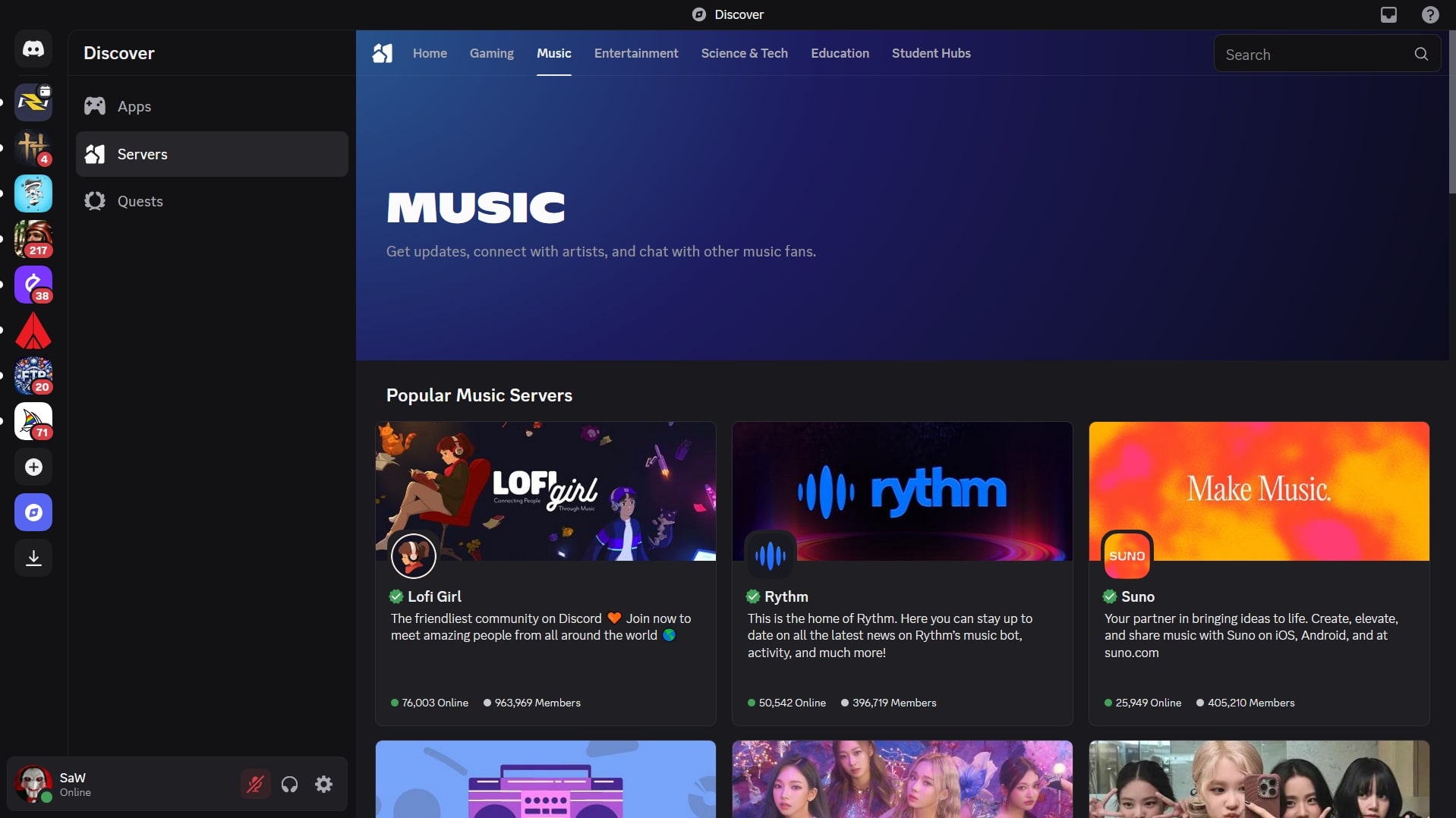Open the yellow-striped server icon at top
The image size is (1456, 818).
pyautogui.click(x=33, y=102)
